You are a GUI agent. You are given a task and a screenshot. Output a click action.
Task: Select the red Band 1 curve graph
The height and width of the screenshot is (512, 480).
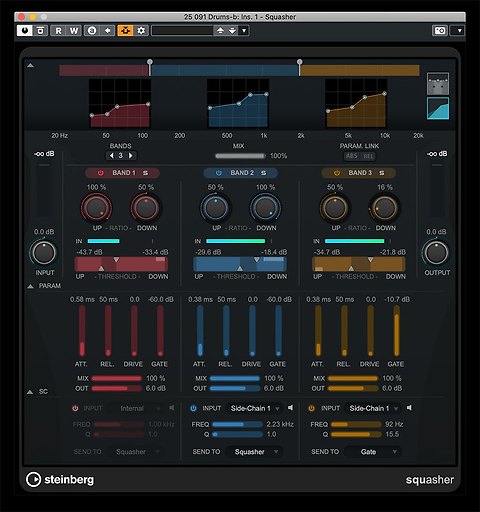[120, 103]
